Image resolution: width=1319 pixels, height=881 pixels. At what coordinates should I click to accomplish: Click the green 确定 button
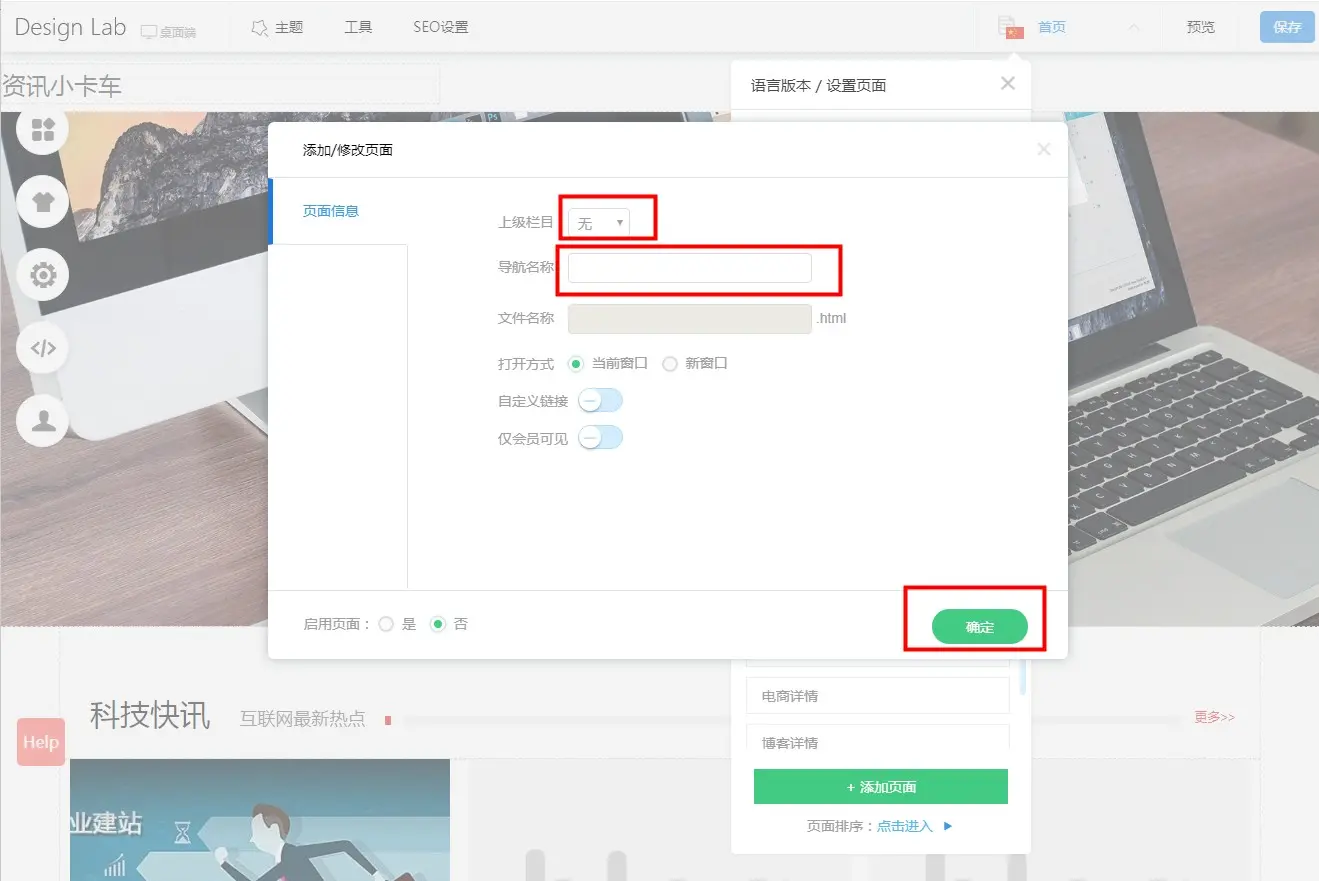tap(979, 627)
